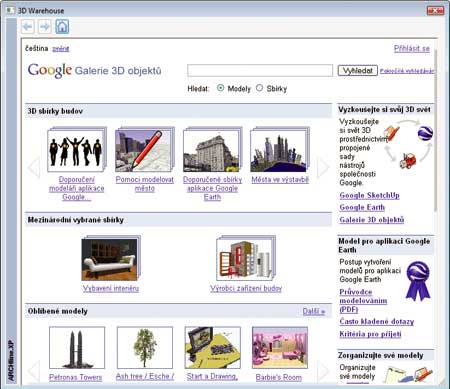Open the Google SketchUp sidebar link

pos(369,195)
